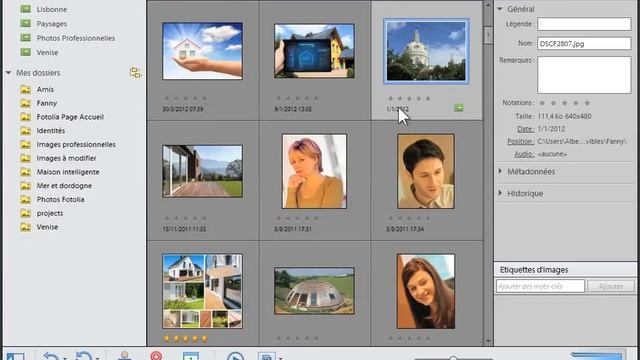Click the date text 30/3/2012 07:39
The width and height of the screenshot is (640, 360).
(x=182, y=109)
